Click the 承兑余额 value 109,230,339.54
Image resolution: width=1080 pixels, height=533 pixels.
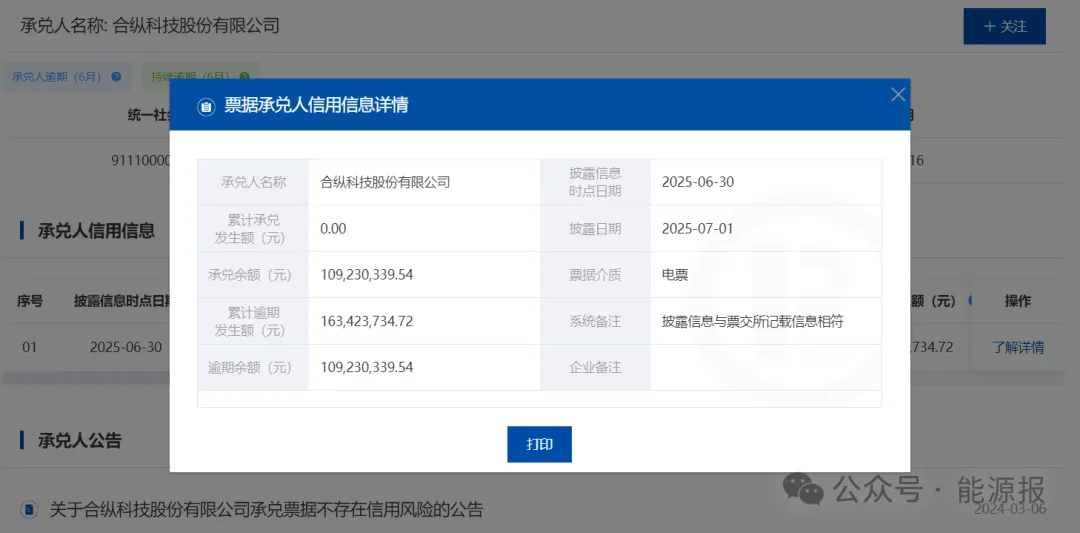[366, 275]
